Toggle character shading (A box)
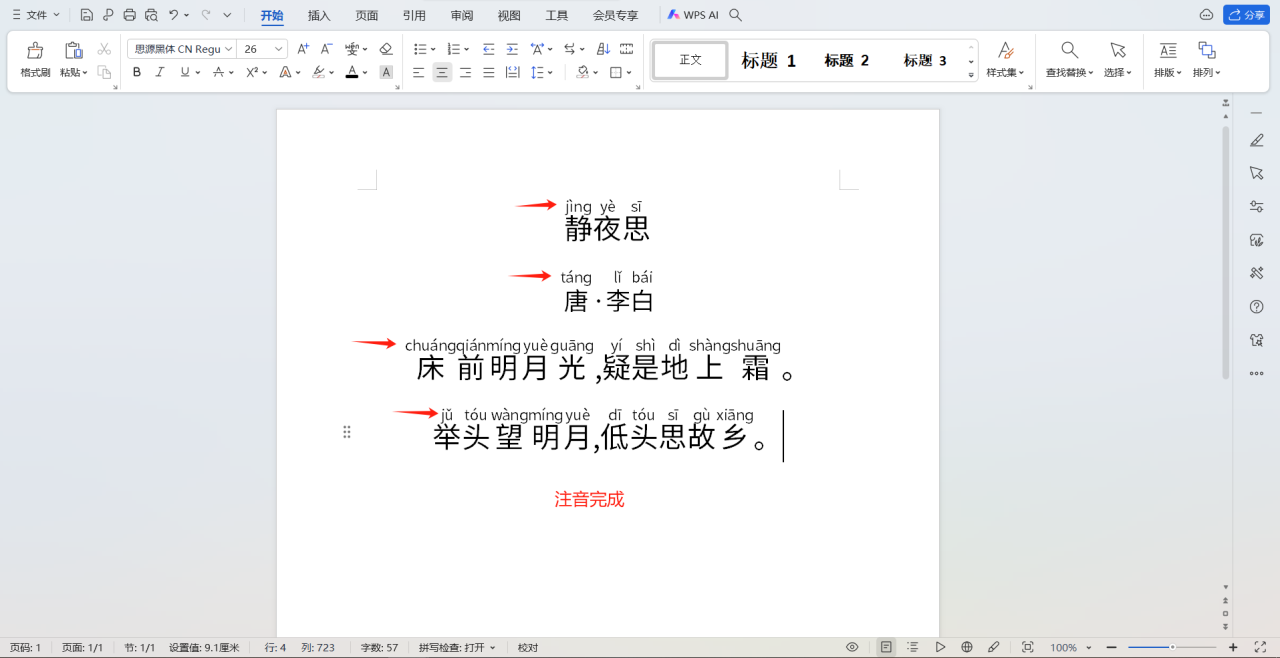The height and width of the screenshot is (658, 1280). [x=386, y=72]
